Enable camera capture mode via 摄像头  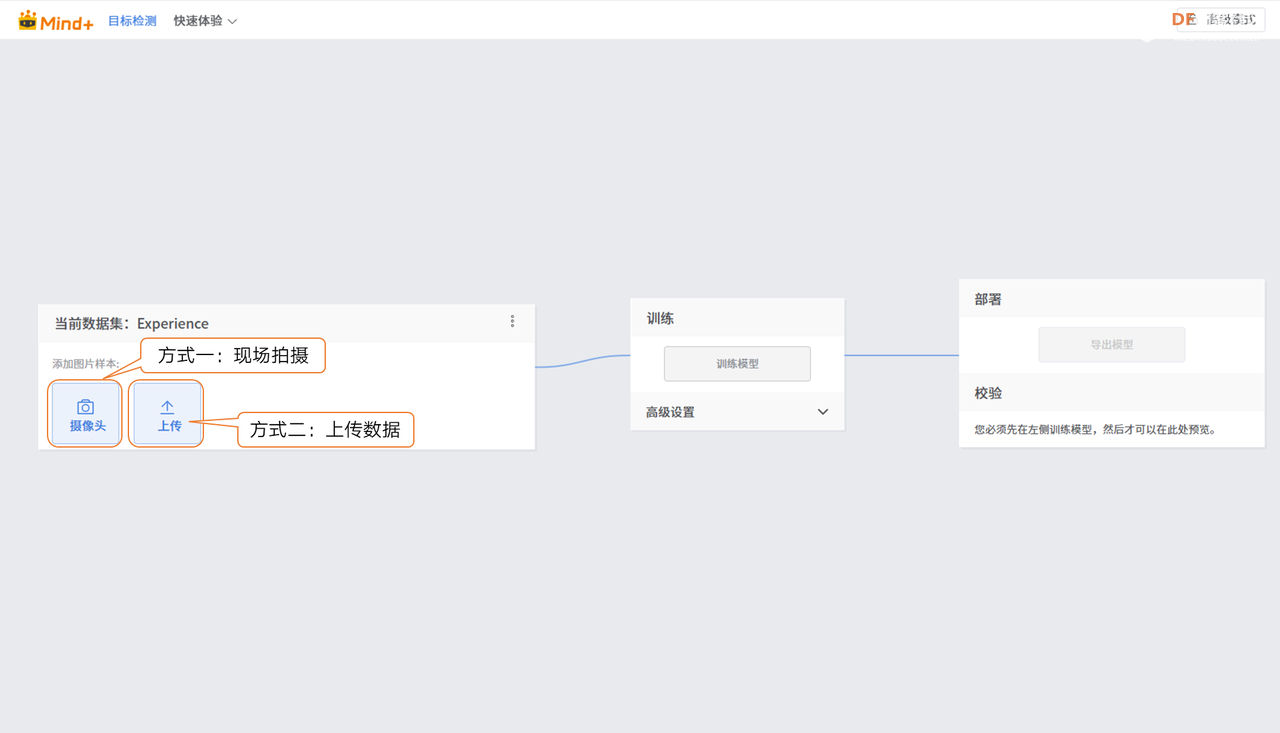pos(85,413)
